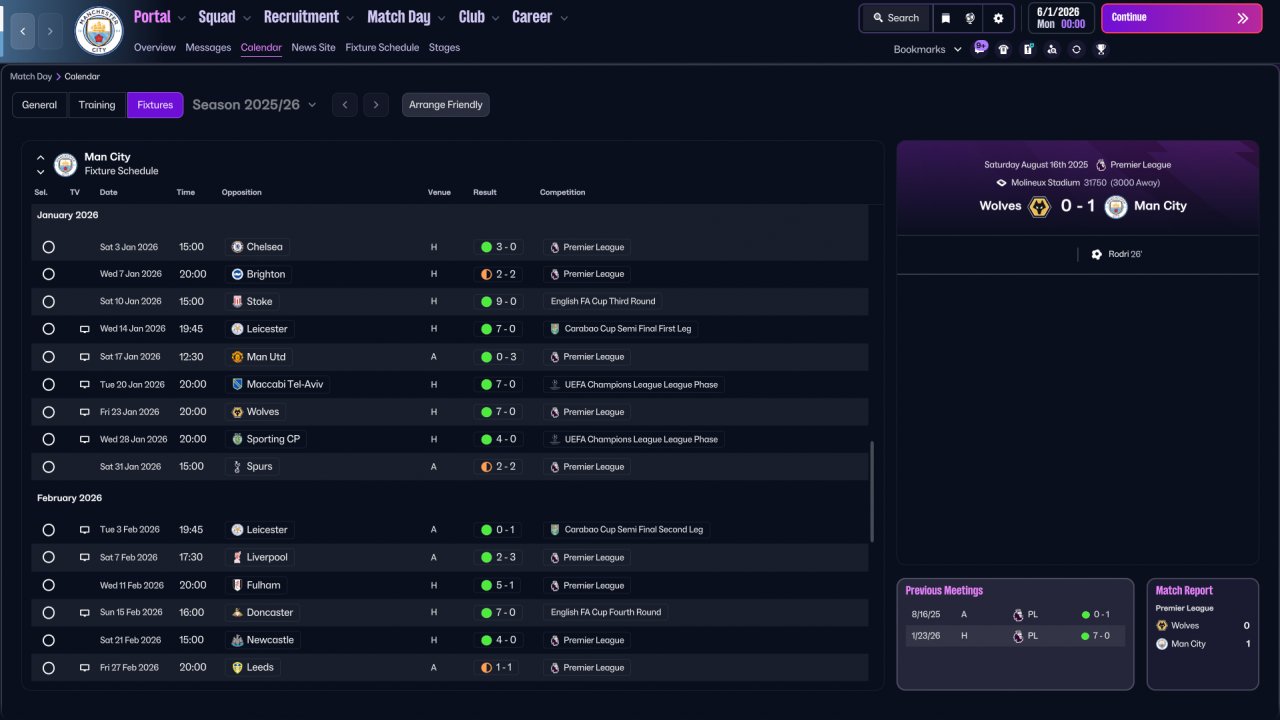This screenshot has height=720, width=1280.
Task: Select the Newcastle fixture radio button
Action: [x=48, y=640]
